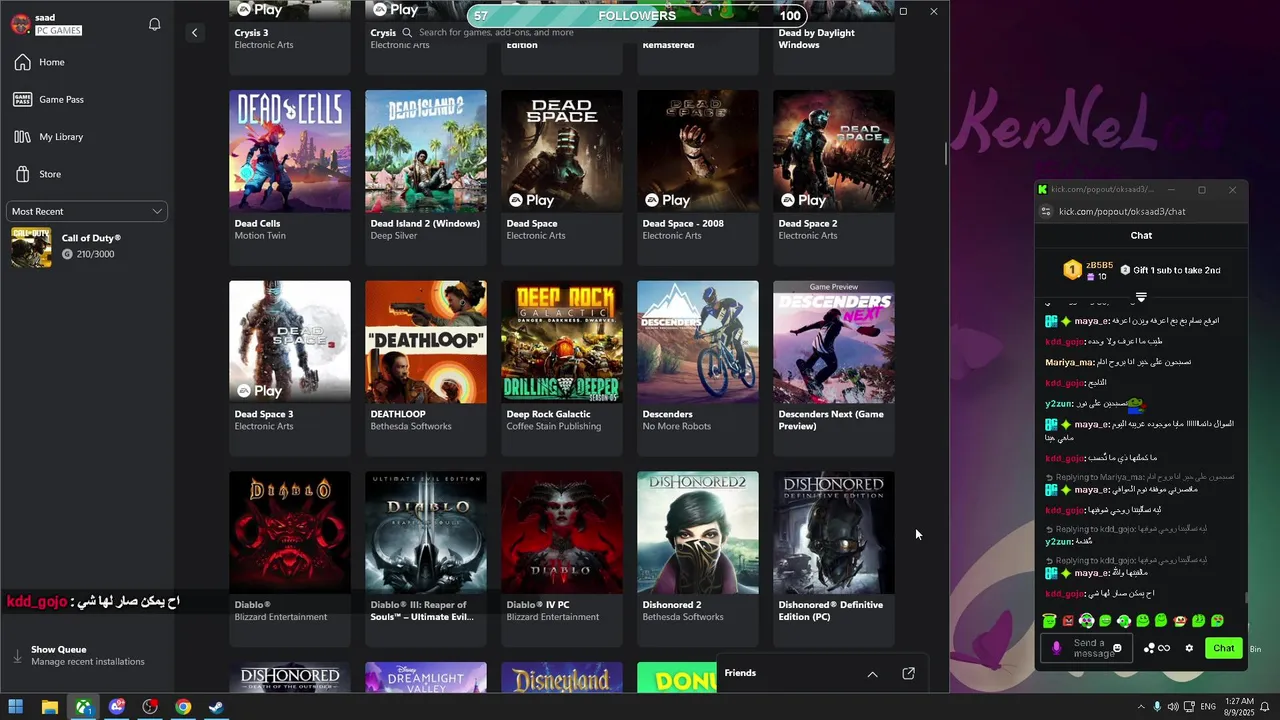This screenshot has width=1280, height=720.
Task: Open Dishonored Definitive Edition (PC) tile
Action: coord(834,558)
